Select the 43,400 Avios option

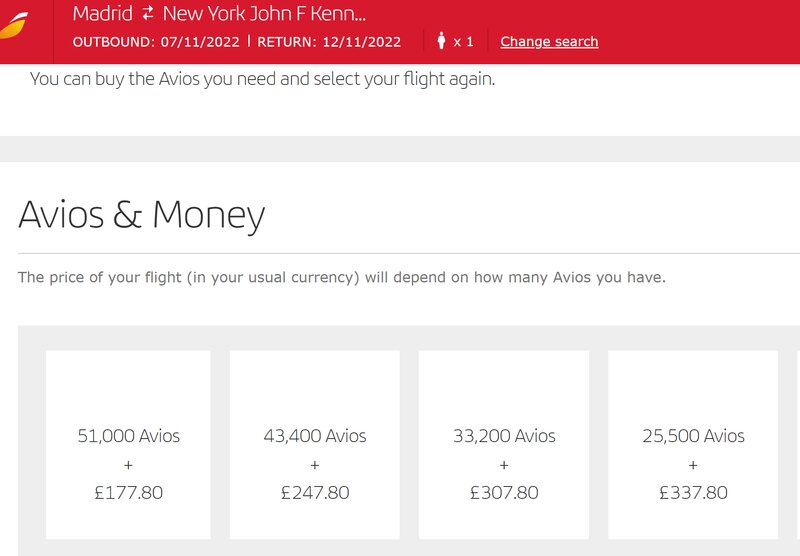315,444
